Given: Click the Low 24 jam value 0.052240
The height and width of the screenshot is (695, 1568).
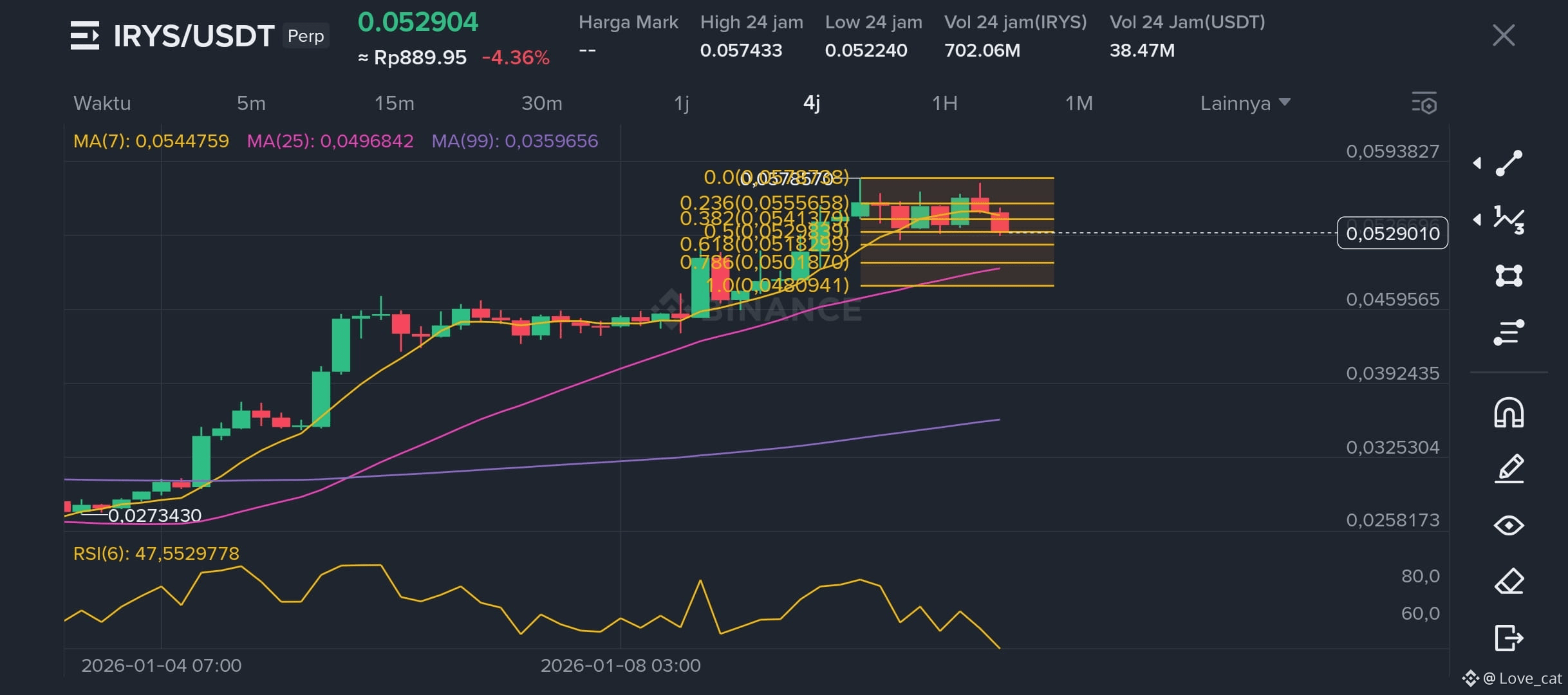Looking at the screenshot, I should coord(866,50).
